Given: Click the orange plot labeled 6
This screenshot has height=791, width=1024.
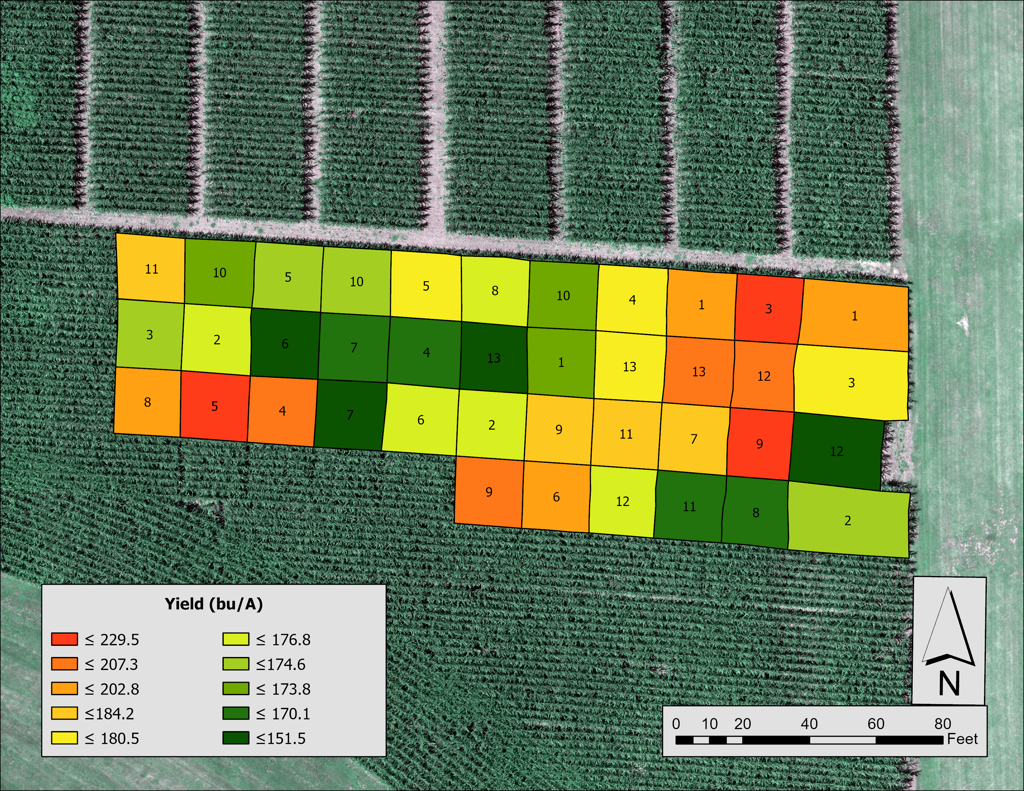Looking at the screenshot, I should pyautogui.click(x=556, y=496).
